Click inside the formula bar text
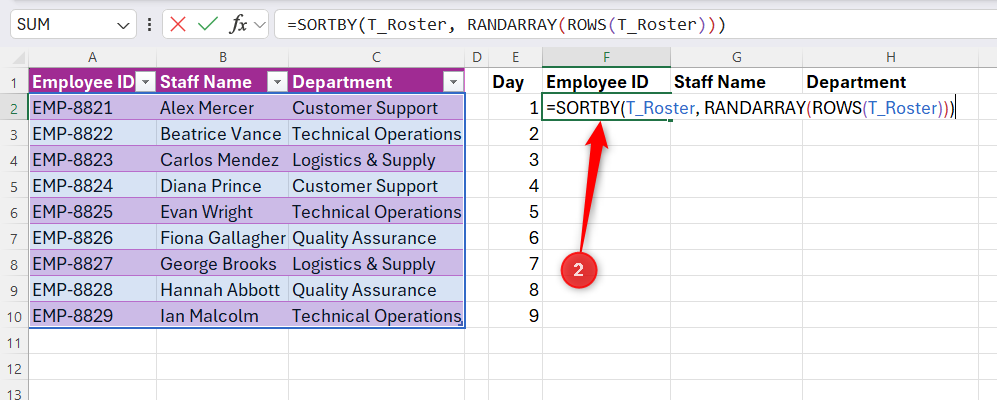Viewport: 997px width, 400px height. 506,25
